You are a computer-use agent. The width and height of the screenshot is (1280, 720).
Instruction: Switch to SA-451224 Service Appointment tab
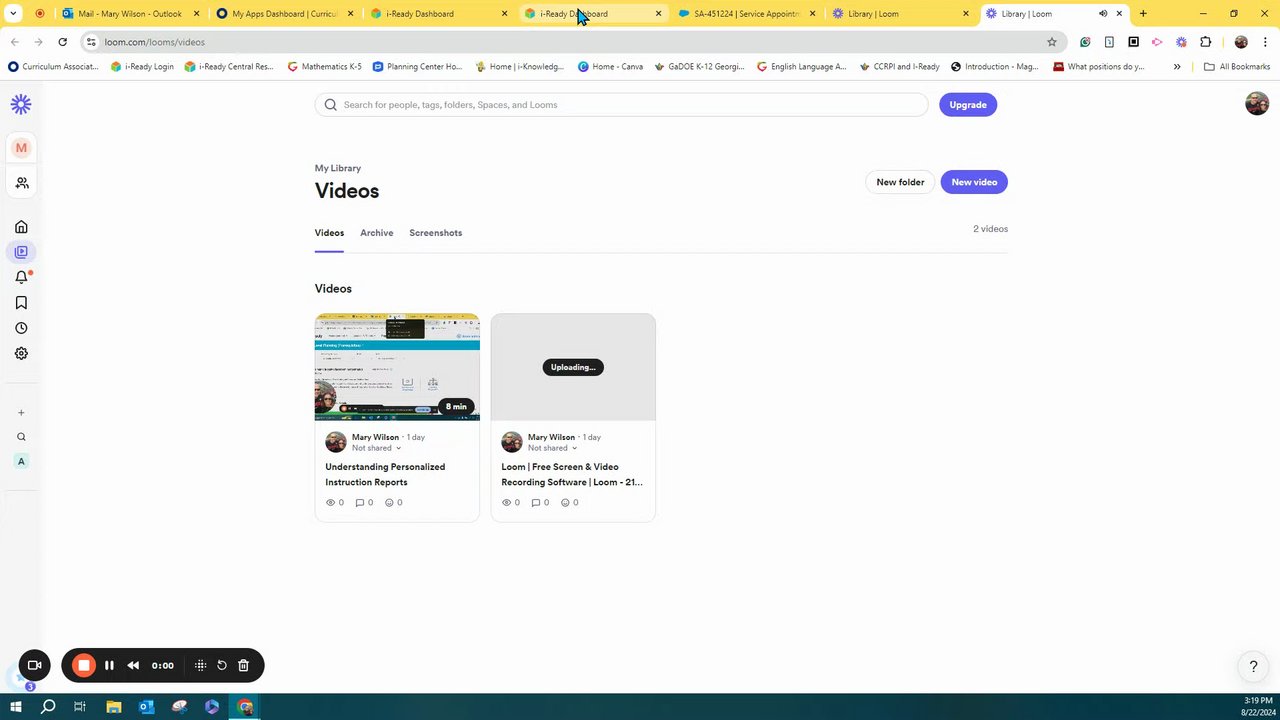coord(746,14)
